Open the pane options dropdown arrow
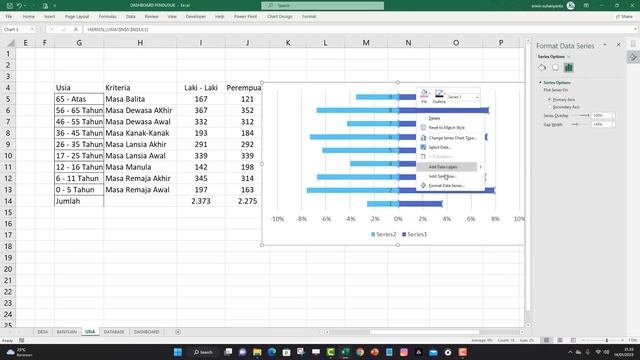The image size is (640, 360). pos(605,44)
